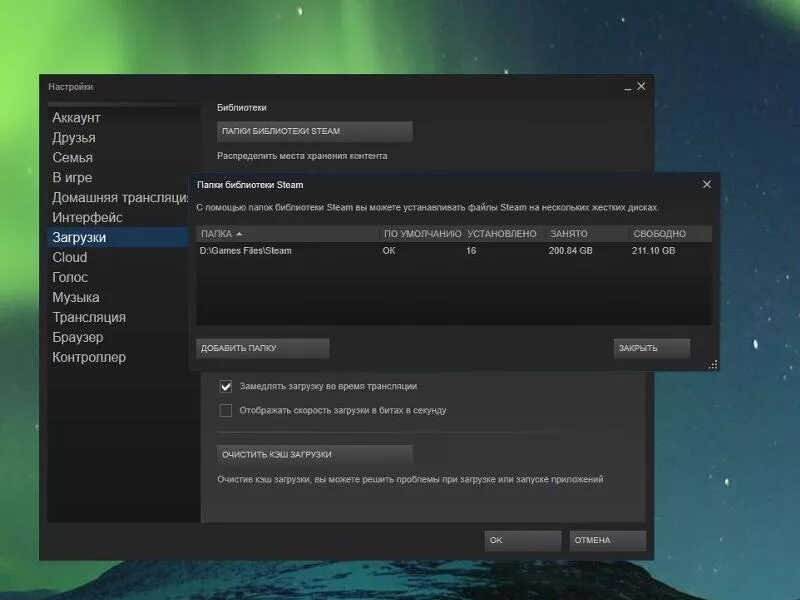
Task: Minimize the Настройки window
Action: click(628, 88)
